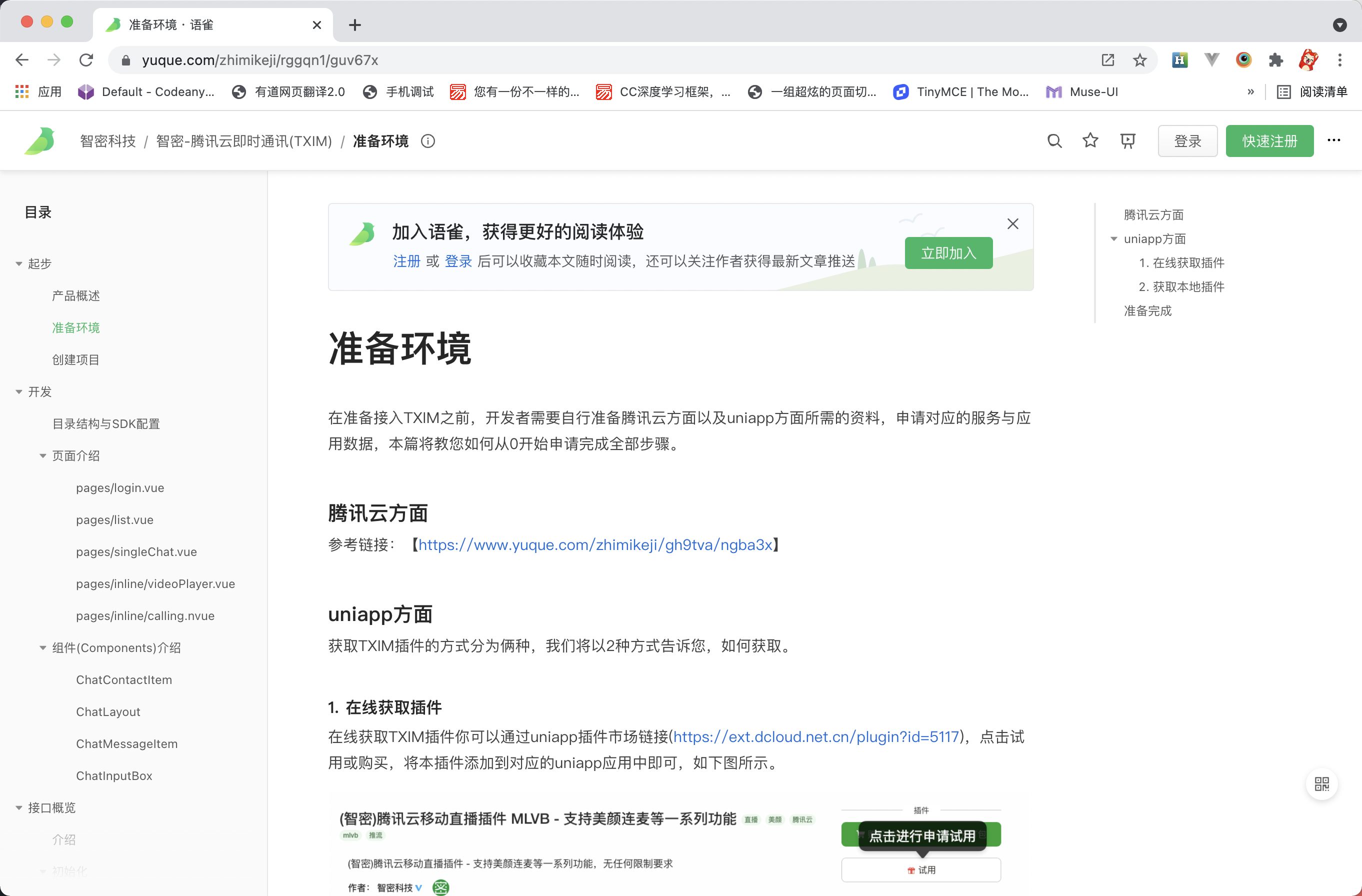1362x896 pixels.
Task: Click the 登录 button in header
Action: 1187,141
